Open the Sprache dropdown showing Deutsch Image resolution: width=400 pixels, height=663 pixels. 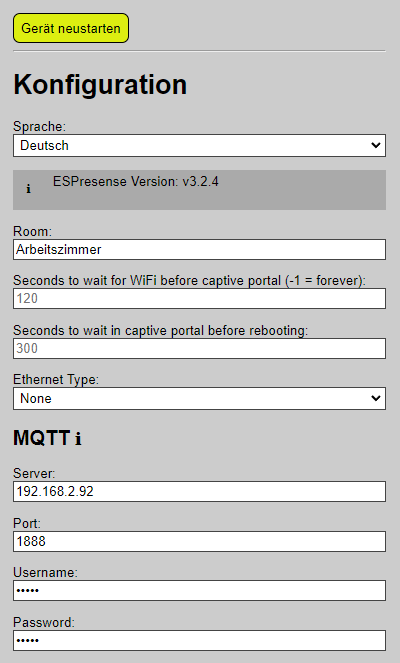click(199, 145)
